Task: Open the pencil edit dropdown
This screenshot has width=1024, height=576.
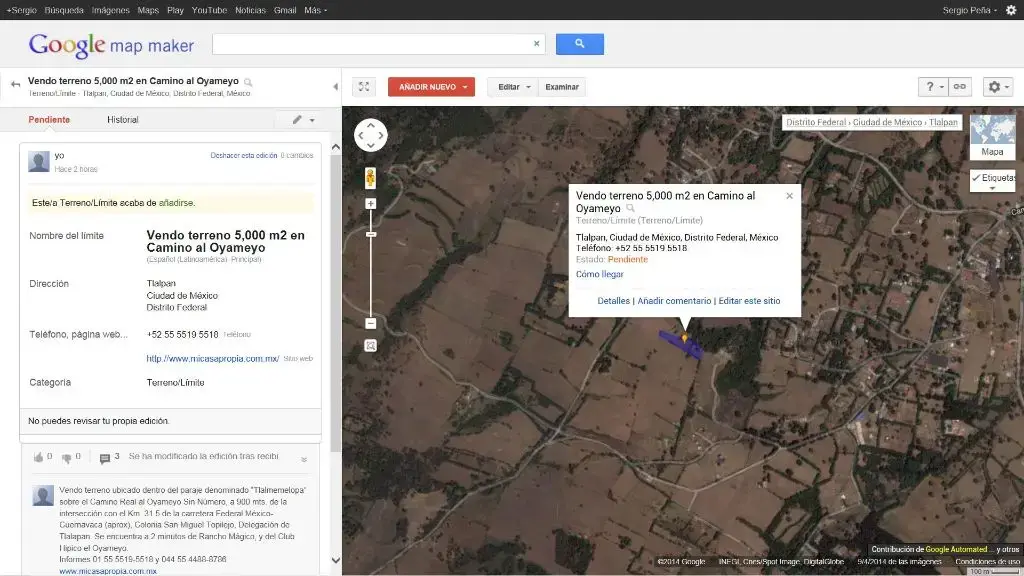Action: (303, 120)
